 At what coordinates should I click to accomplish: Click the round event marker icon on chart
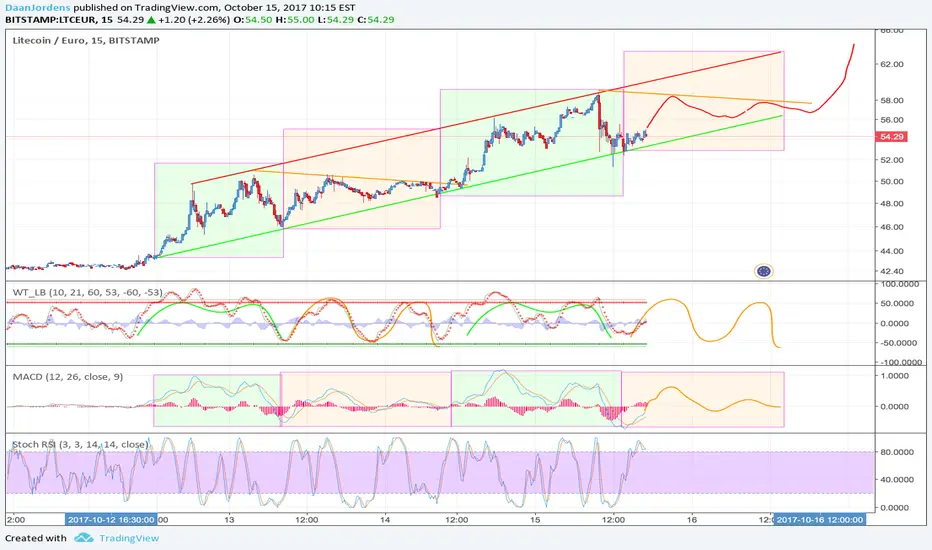click(x=763, y=272)
